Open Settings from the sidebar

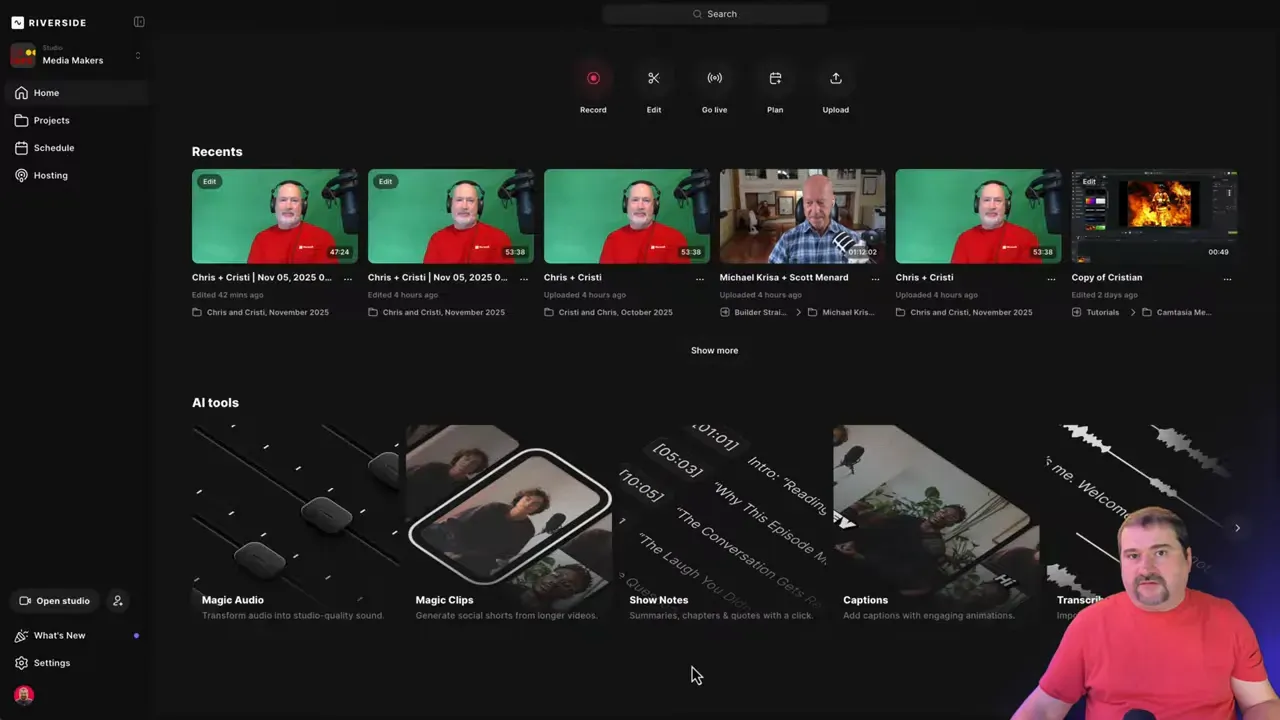click(x=51, y=662)
